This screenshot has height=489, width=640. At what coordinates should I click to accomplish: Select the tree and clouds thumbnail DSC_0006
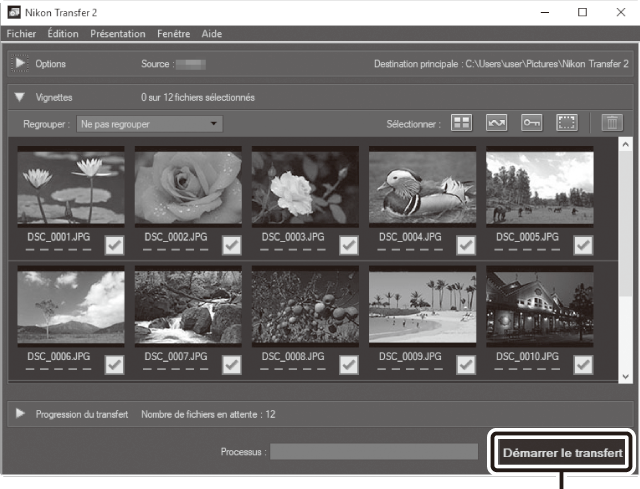click(71, 306)
